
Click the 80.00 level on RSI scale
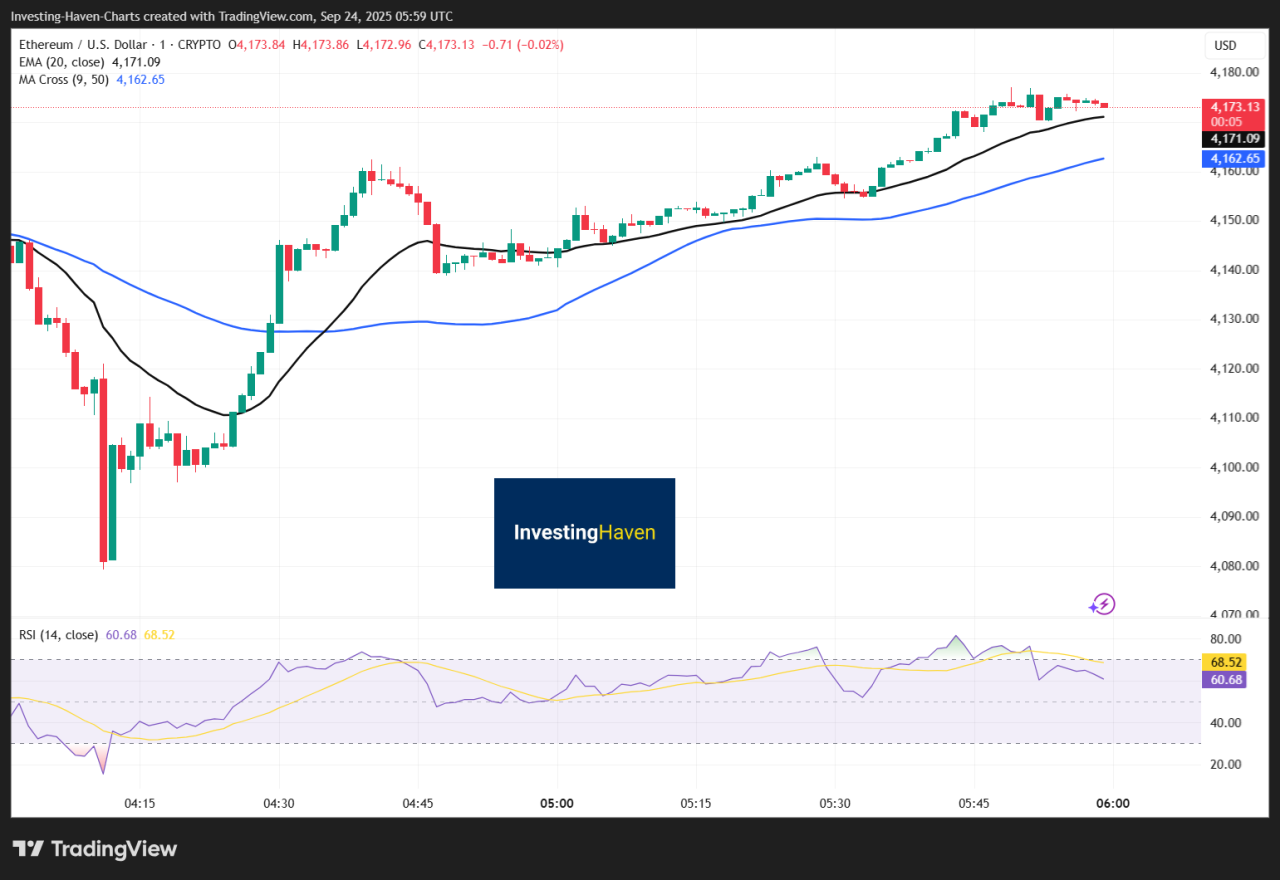click(1226, 639)
